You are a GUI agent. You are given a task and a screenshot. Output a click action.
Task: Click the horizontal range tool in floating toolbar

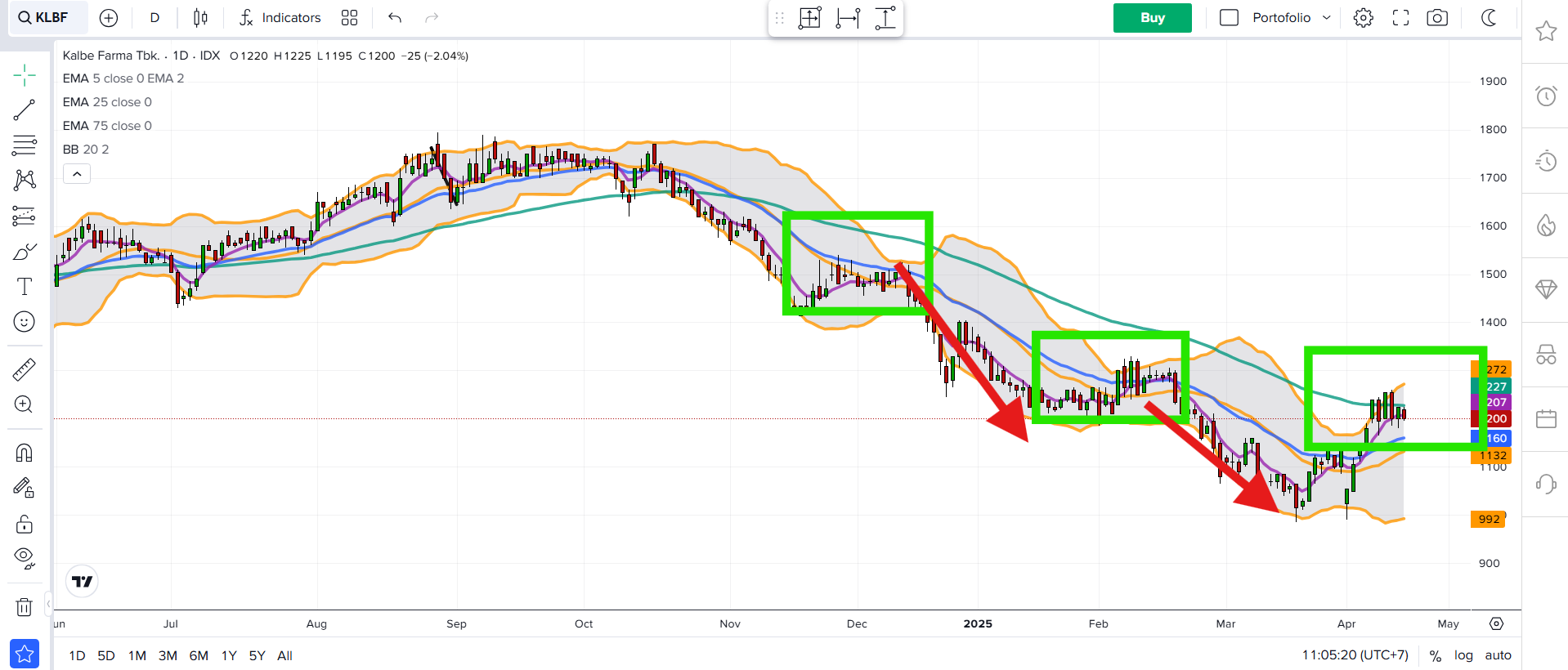(848, 18)
